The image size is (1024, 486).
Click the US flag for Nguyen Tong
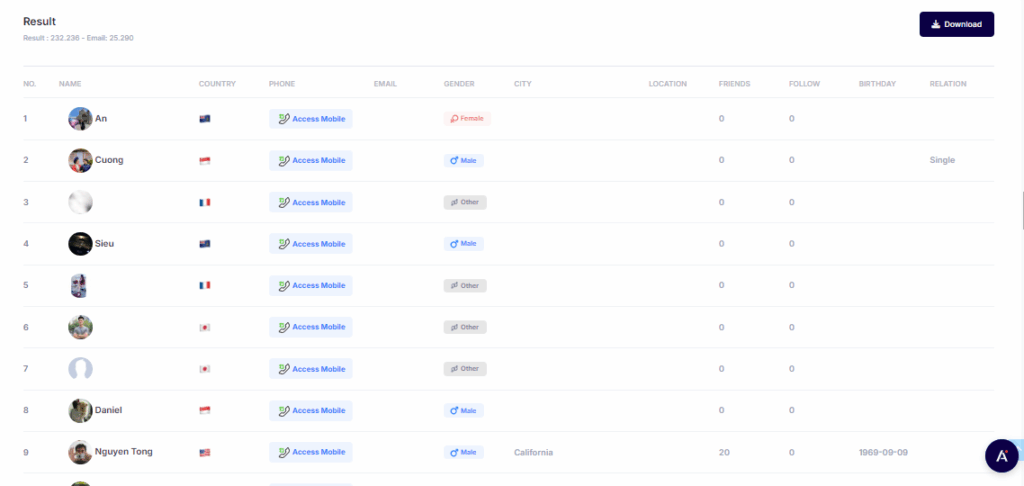click(x=205, y=452)
